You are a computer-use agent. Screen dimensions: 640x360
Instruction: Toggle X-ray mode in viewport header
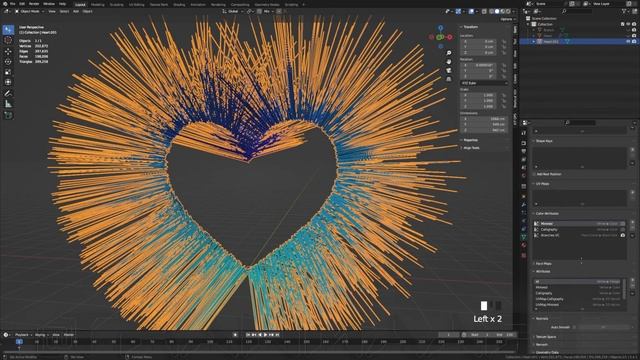click(x=484, y=11)
